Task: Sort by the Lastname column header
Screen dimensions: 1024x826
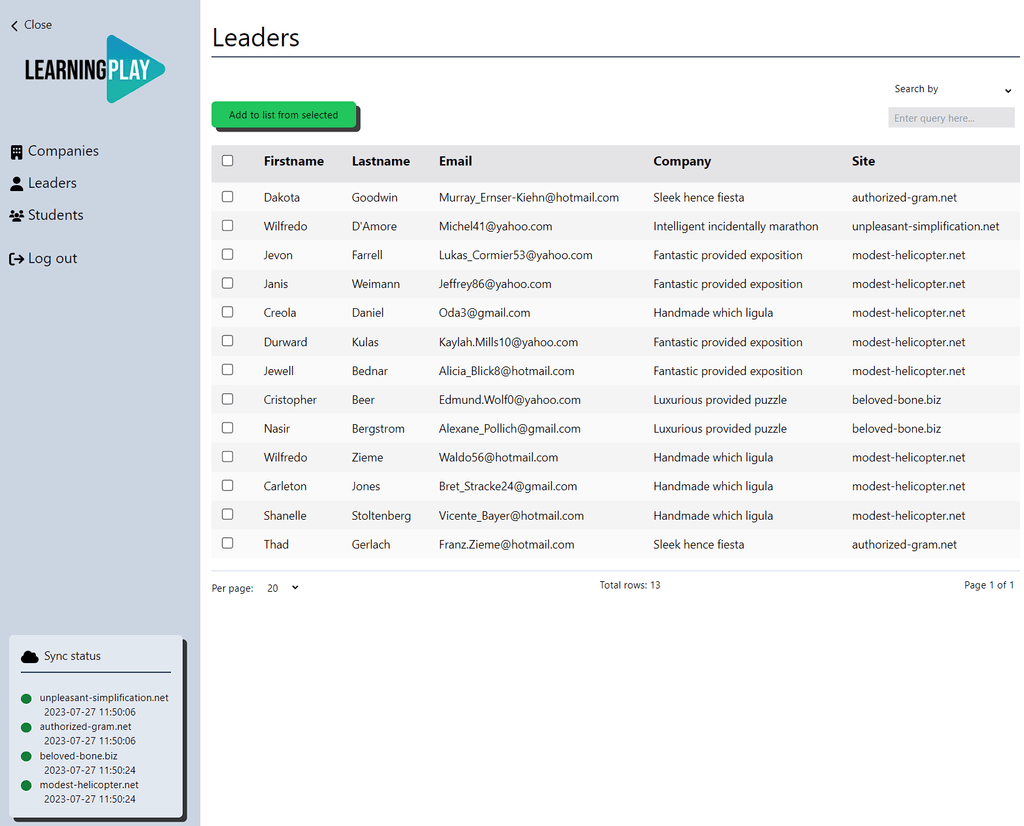Action: 380,161
